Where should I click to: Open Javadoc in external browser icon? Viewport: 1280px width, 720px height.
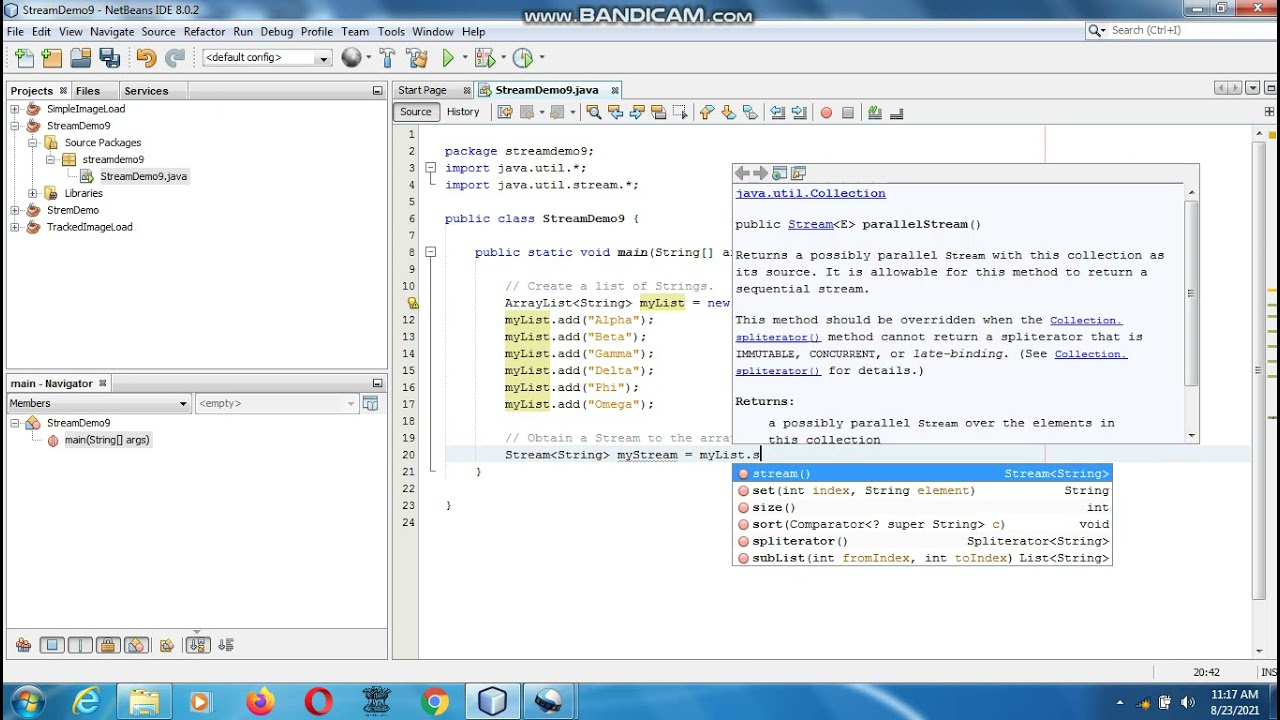(779, 174)
